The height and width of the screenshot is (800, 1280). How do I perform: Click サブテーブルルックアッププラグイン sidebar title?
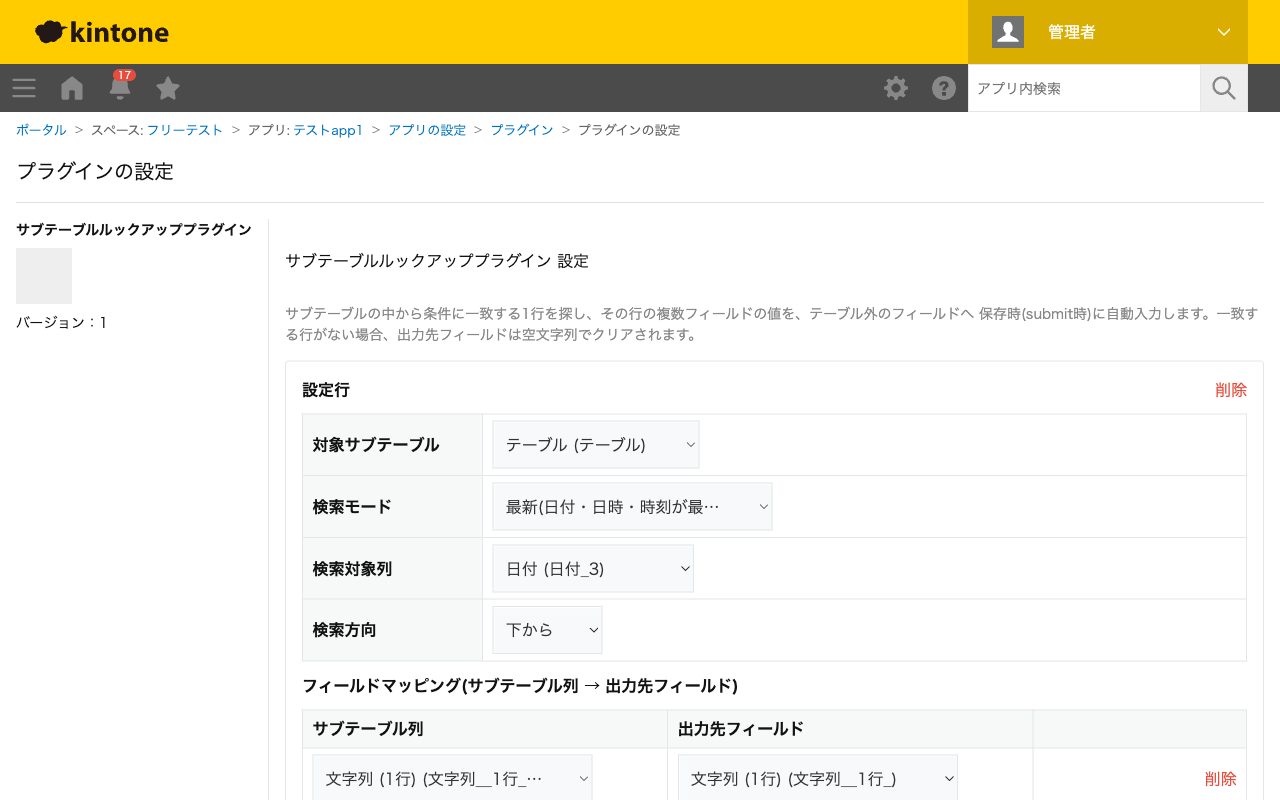coord(134,229)
